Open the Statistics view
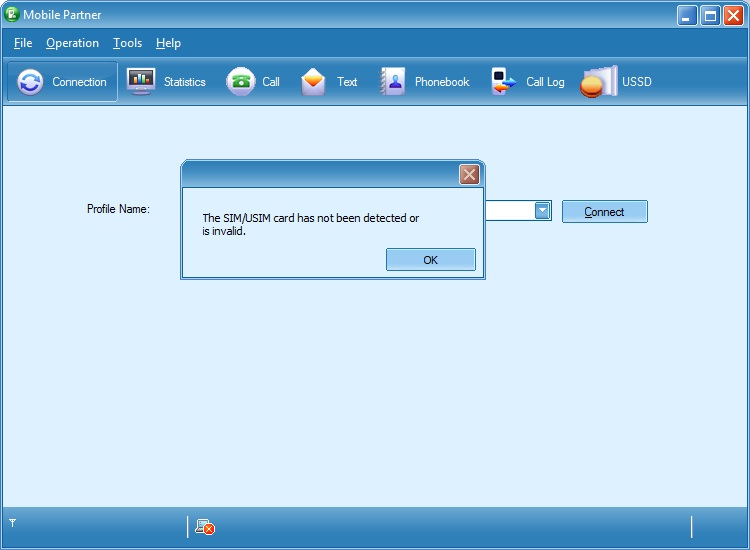The height and width of the screenshot is (550, 750). coord(141,82)
